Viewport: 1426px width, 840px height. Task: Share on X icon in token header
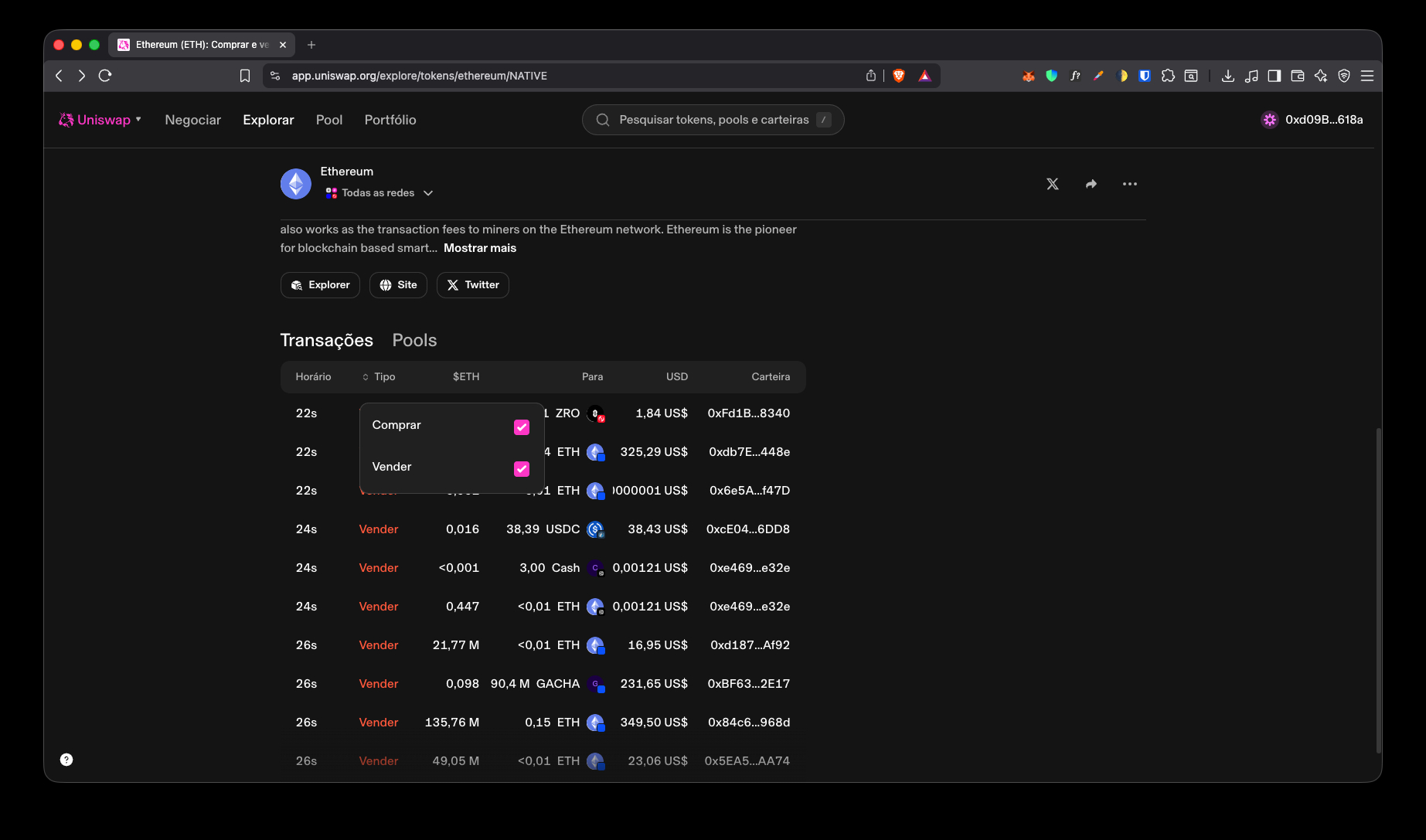(x=1053, y=184)
